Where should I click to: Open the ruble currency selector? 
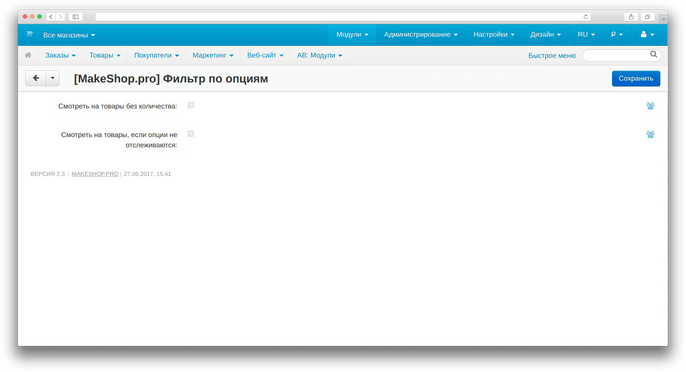point(616,34)
